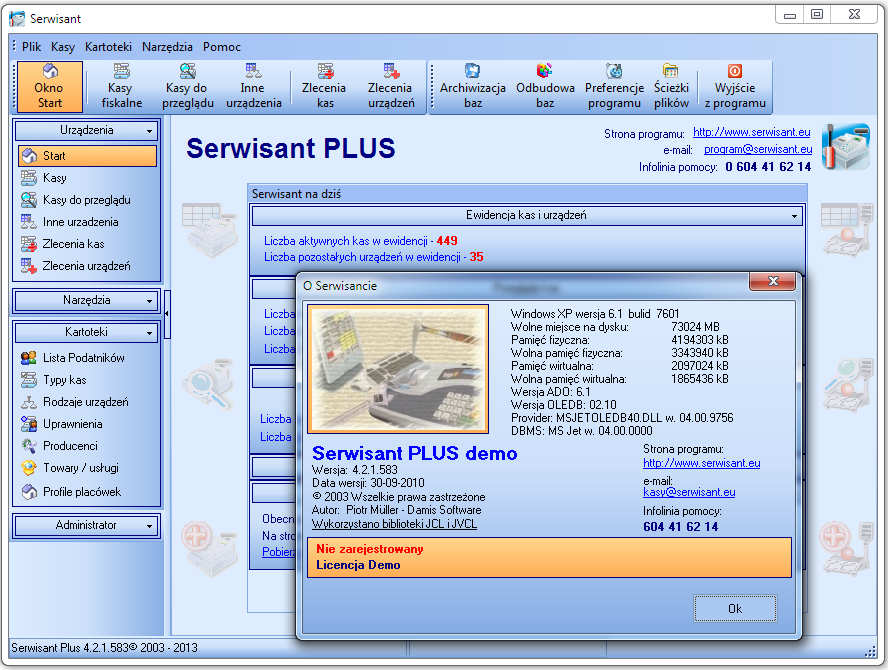Launch Odbudowa baz toolbar tool
Viewport: 888px width, 670px height.
click(545, 87)
